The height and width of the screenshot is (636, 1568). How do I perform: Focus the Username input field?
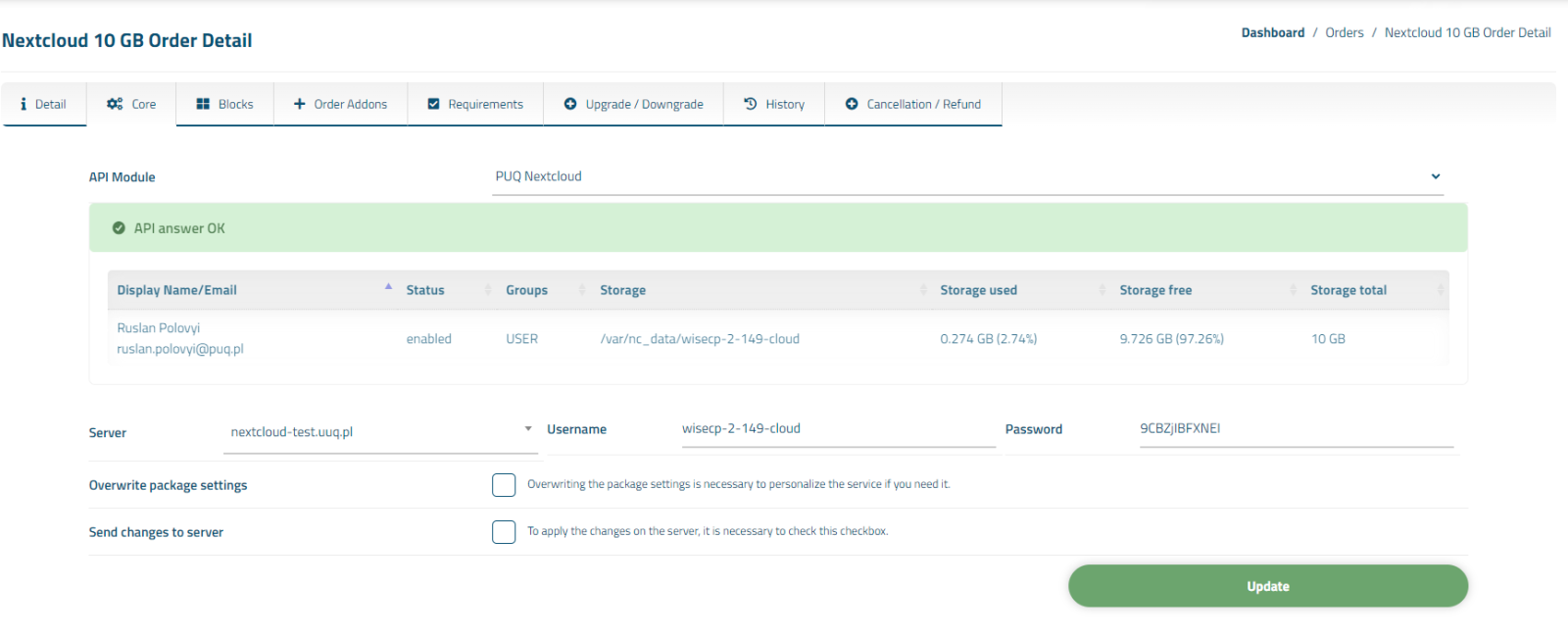(839, 429)
